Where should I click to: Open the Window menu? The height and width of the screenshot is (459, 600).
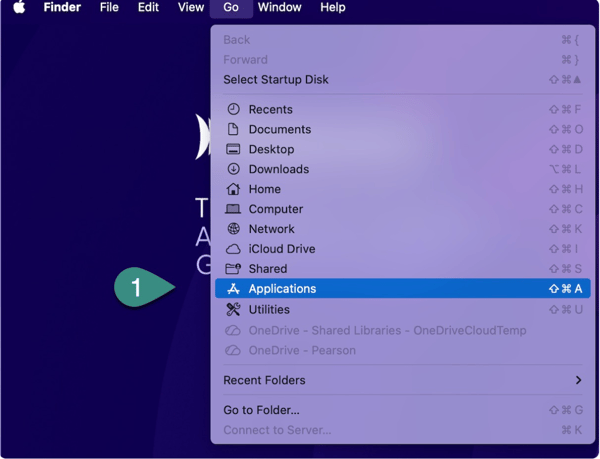coord(279,7)
